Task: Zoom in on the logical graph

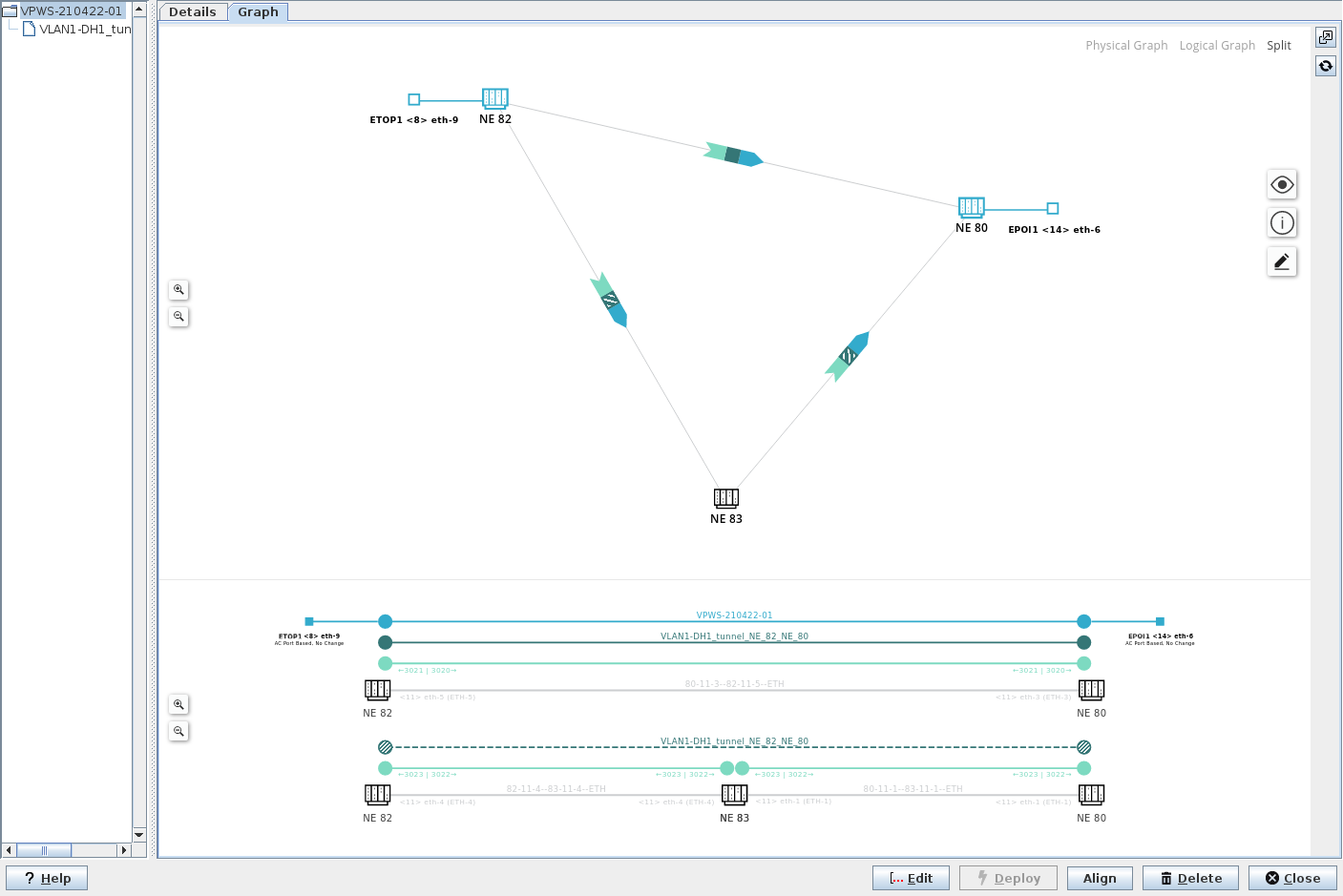Action: (178, 705)
